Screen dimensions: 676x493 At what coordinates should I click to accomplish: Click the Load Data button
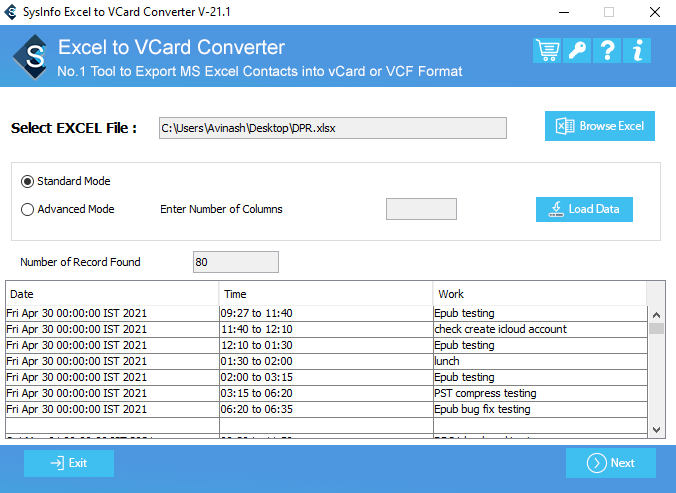tap(584, 209)
